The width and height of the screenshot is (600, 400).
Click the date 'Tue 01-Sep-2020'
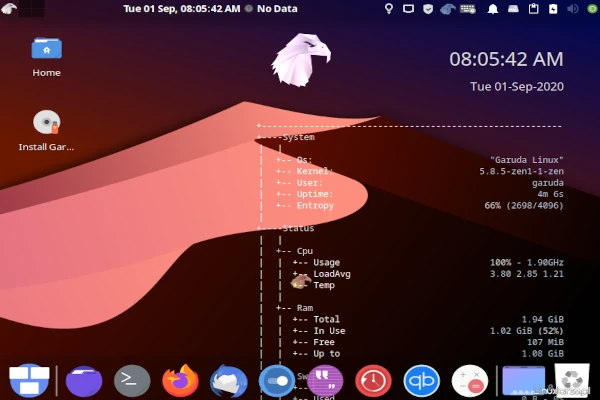(517, 87)
